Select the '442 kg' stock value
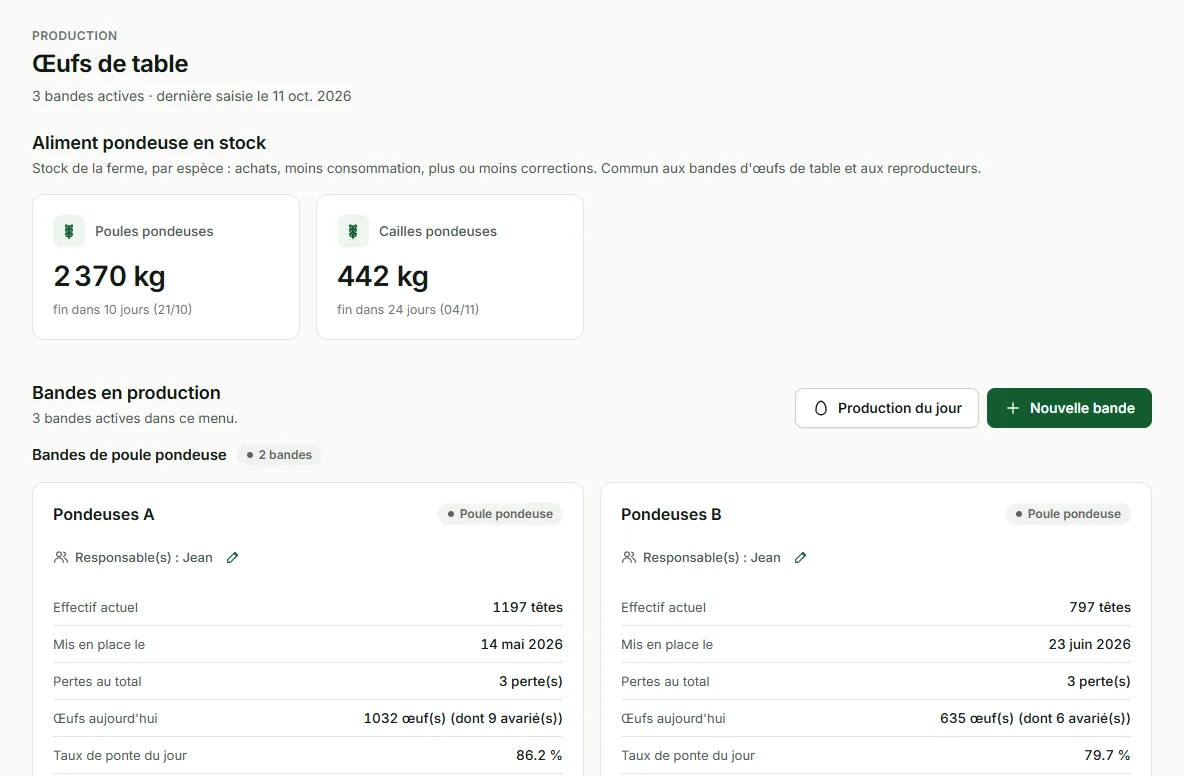Screen dimensions: 1184x776 383,276
